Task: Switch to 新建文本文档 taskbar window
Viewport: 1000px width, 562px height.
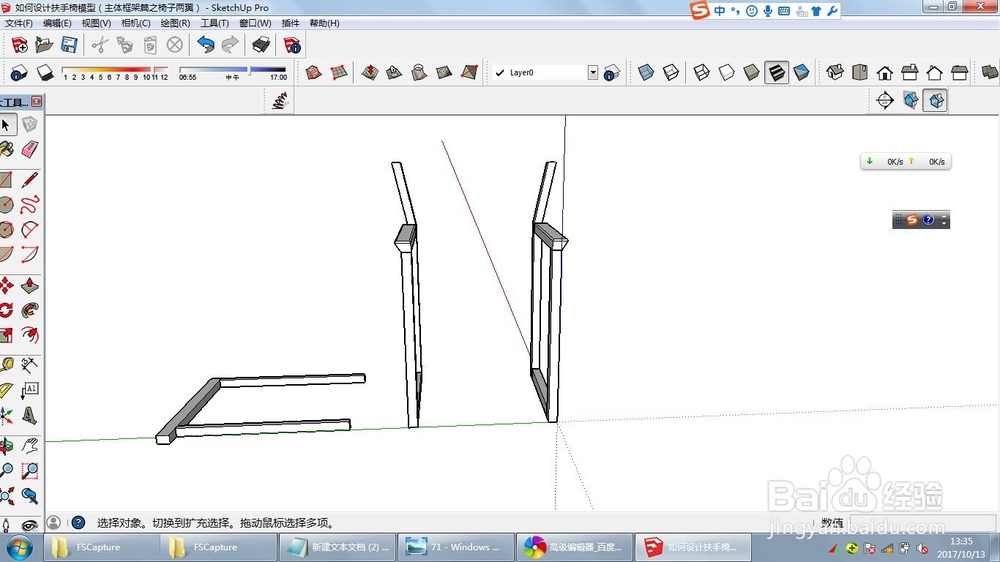Action: coord(338,547)
